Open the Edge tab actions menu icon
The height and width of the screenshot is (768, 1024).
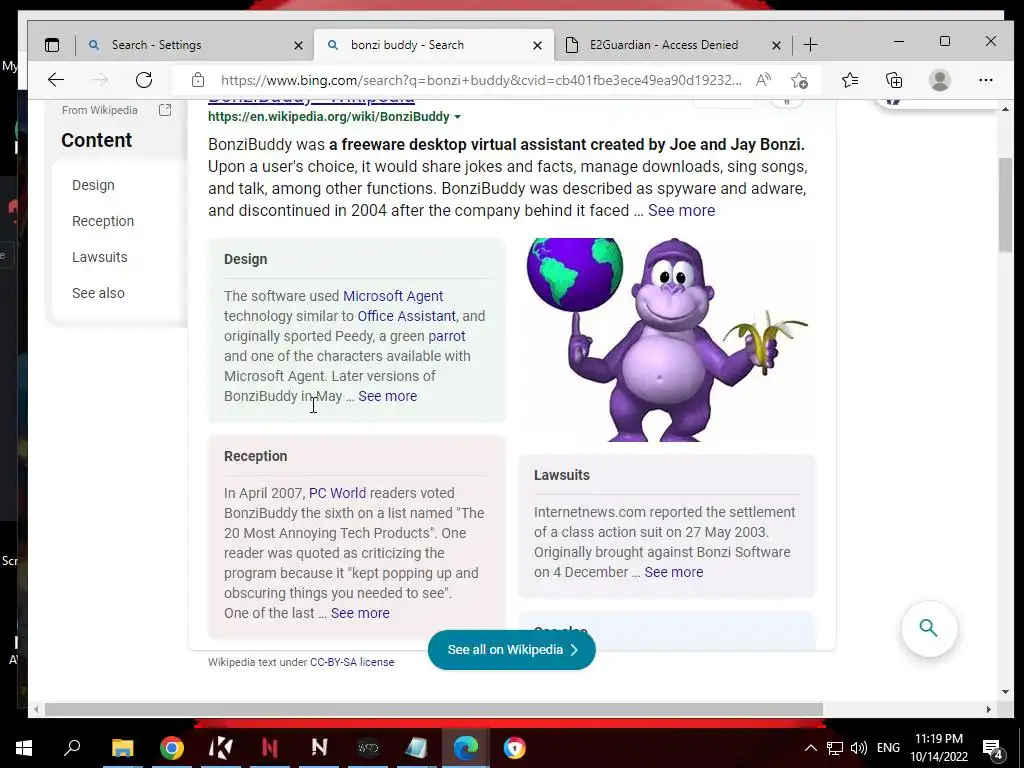coord(52,45)
